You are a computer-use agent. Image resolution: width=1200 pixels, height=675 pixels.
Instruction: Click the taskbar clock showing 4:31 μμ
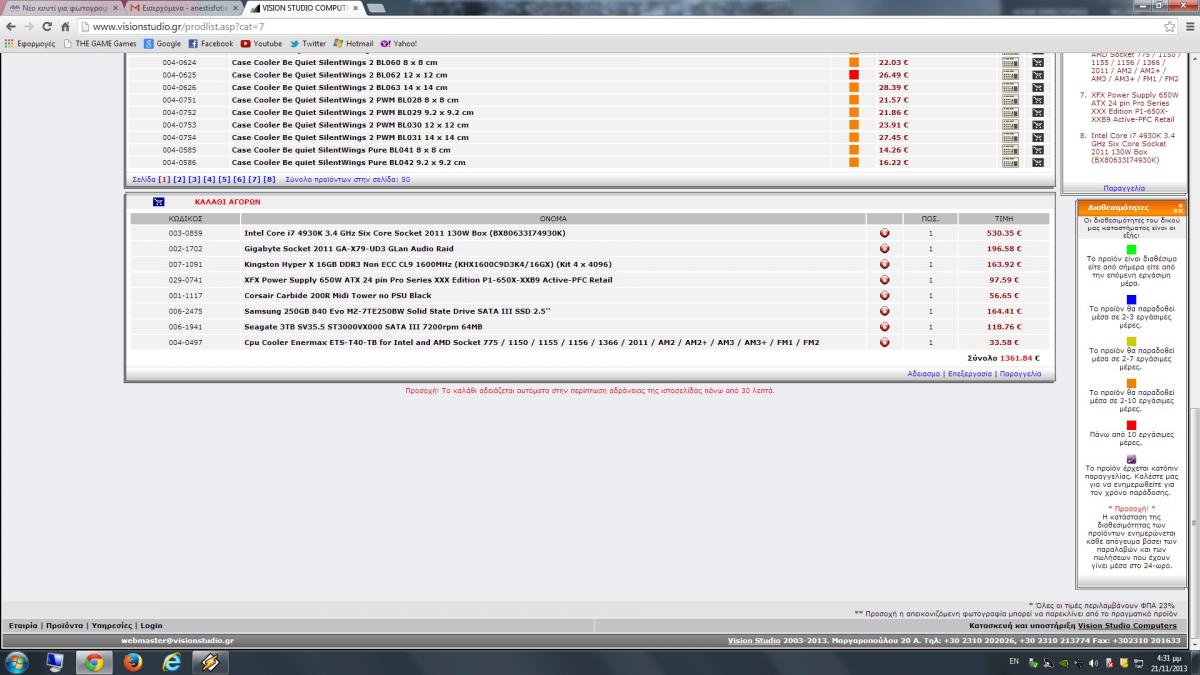click(1169, 662)
